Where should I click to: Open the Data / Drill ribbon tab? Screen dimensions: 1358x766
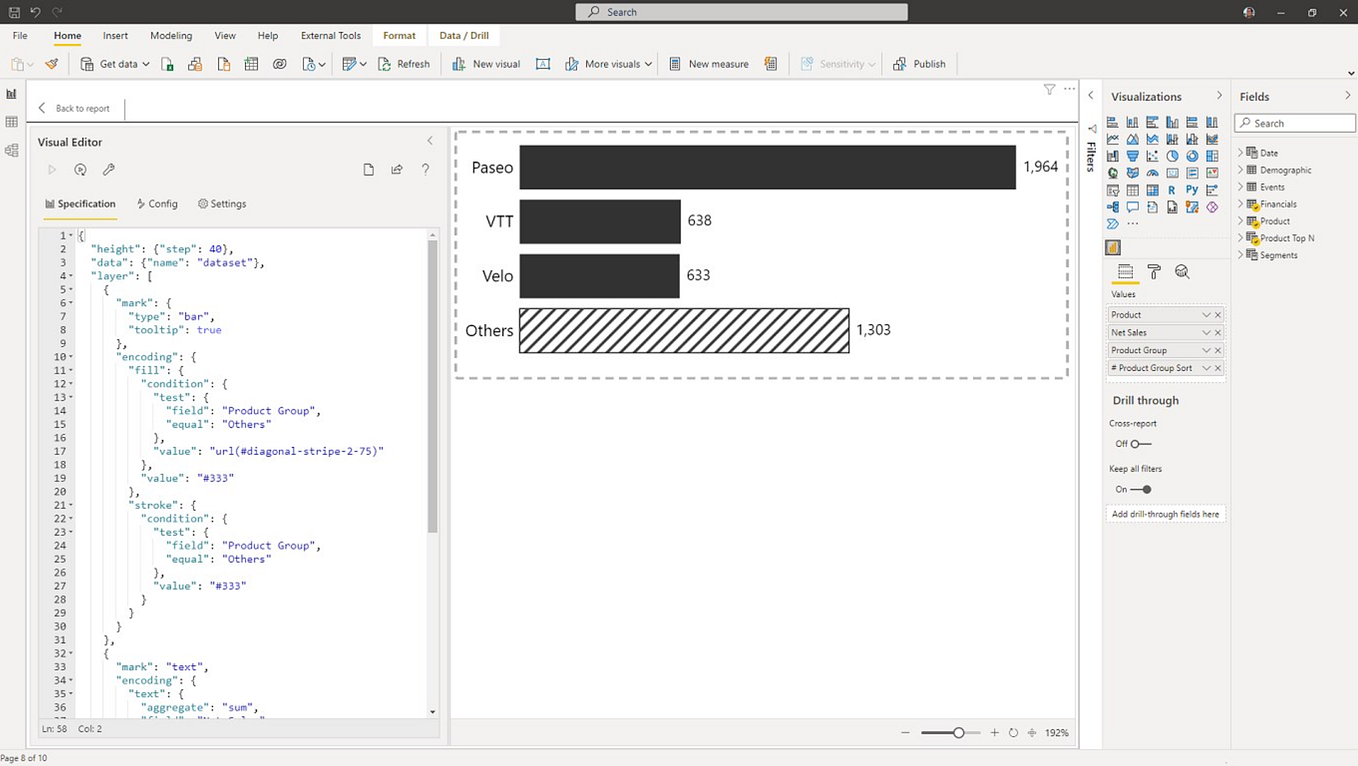464,35
